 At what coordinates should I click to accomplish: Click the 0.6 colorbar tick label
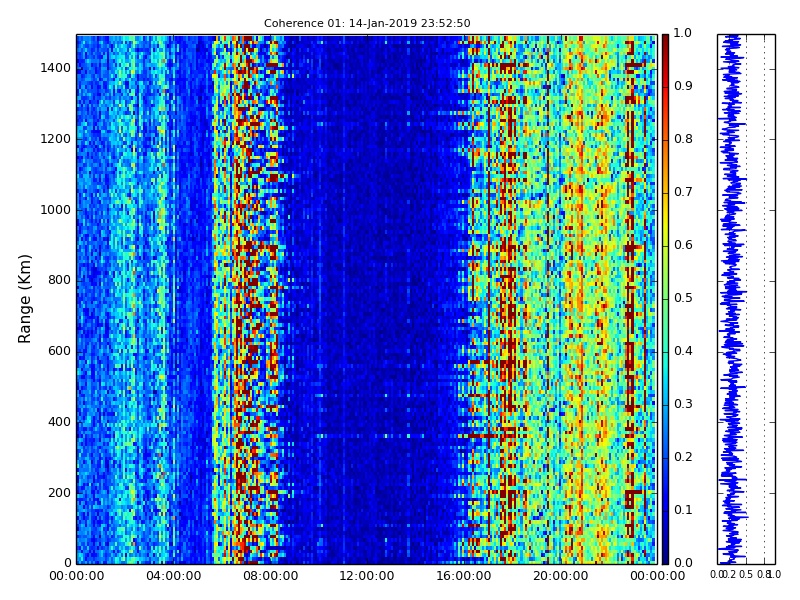[x=683, y=245]
